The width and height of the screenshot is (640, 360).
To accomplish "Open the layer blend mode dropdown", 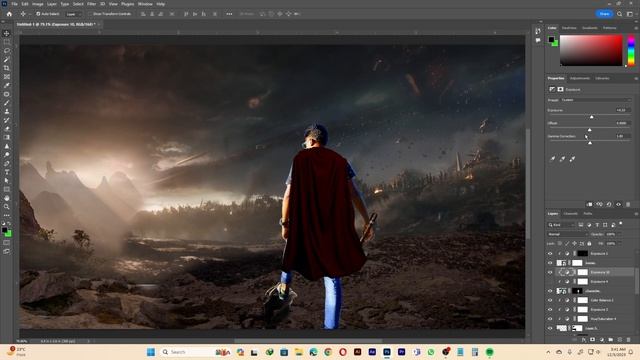I will tap(567, 234).
